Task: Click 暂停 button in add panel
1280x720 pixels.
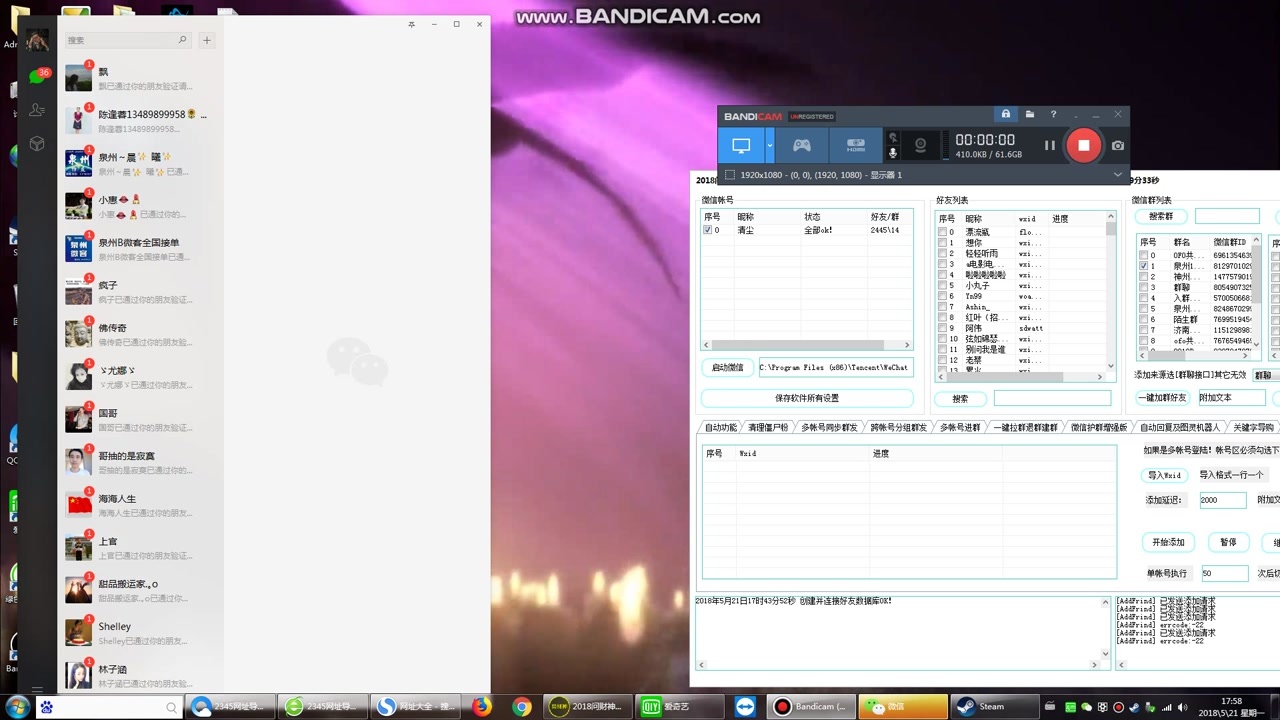Action: click(1228, 542)
